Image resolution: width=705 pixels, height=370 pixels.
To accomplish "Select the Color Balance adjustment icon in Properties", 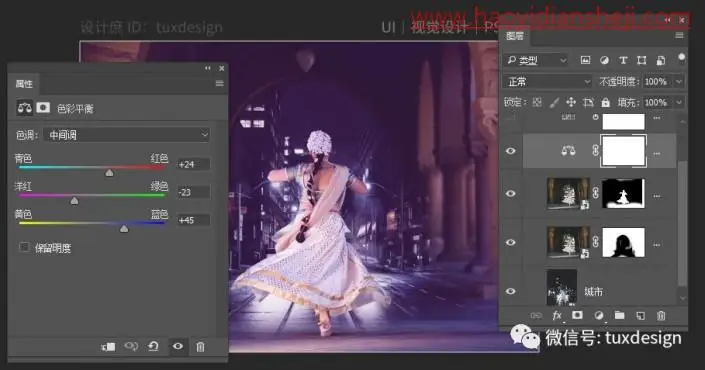I will click(24, 108).
